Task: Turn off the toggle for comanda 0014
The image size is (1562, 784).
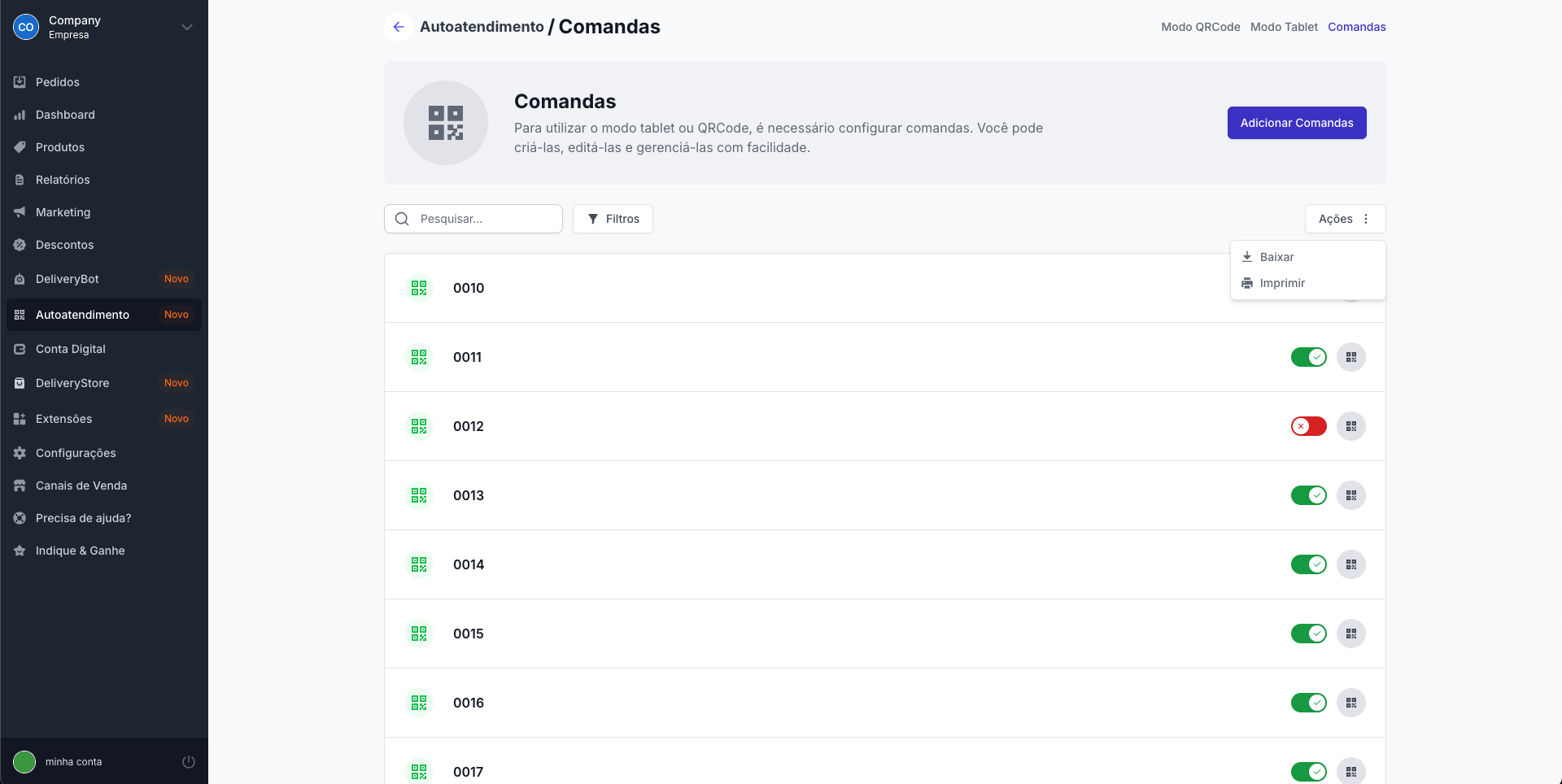Action: pos(1308,564)
